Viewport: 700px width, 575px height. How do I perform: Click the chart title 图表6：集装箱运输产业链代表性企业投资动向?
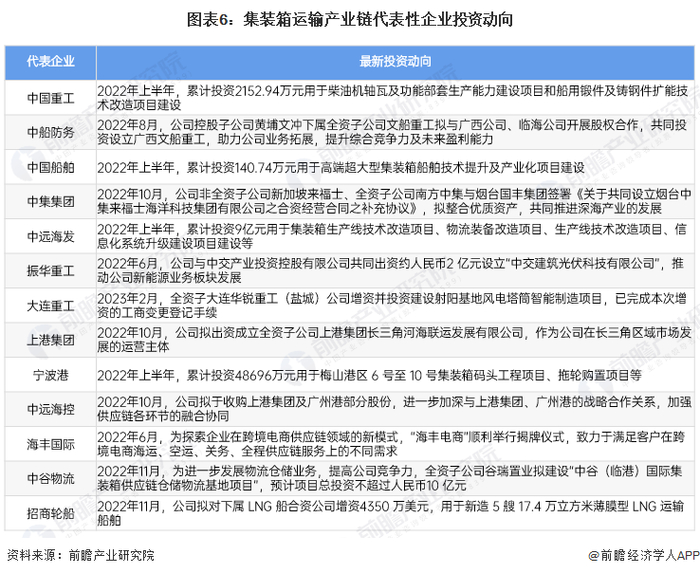(x=350, y=20)
